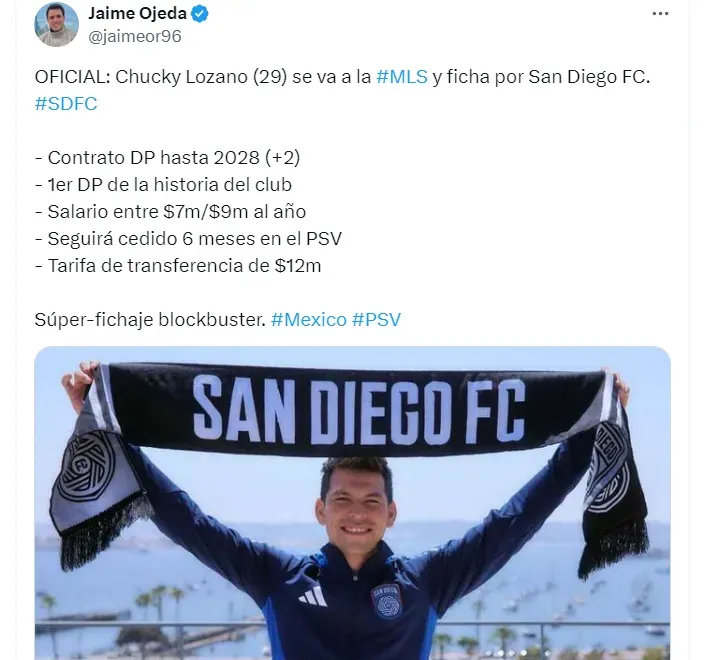Image resolution: width=704 pixels, height=660 pixels.
Task: Open the #MLS hashtag
Action: (402, 77)
